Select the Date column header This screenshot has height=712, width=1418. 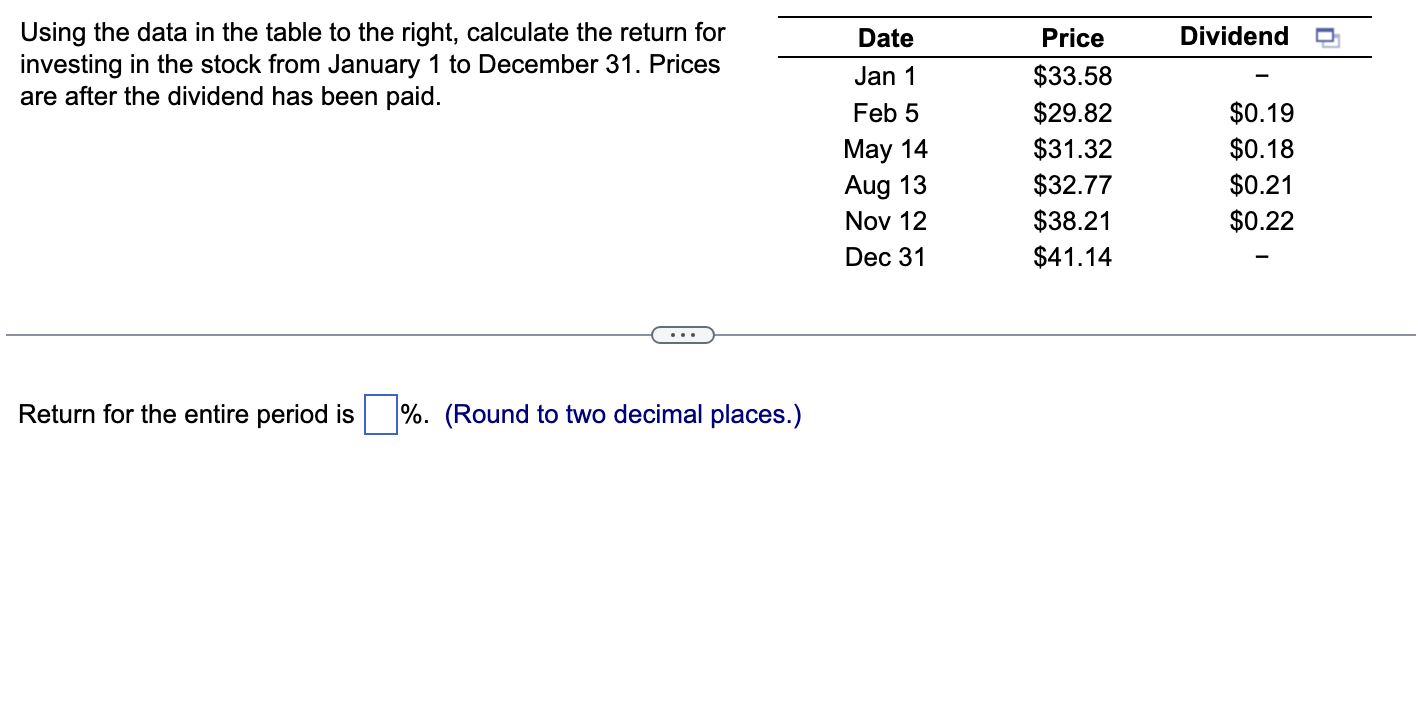tap(885, 38)
